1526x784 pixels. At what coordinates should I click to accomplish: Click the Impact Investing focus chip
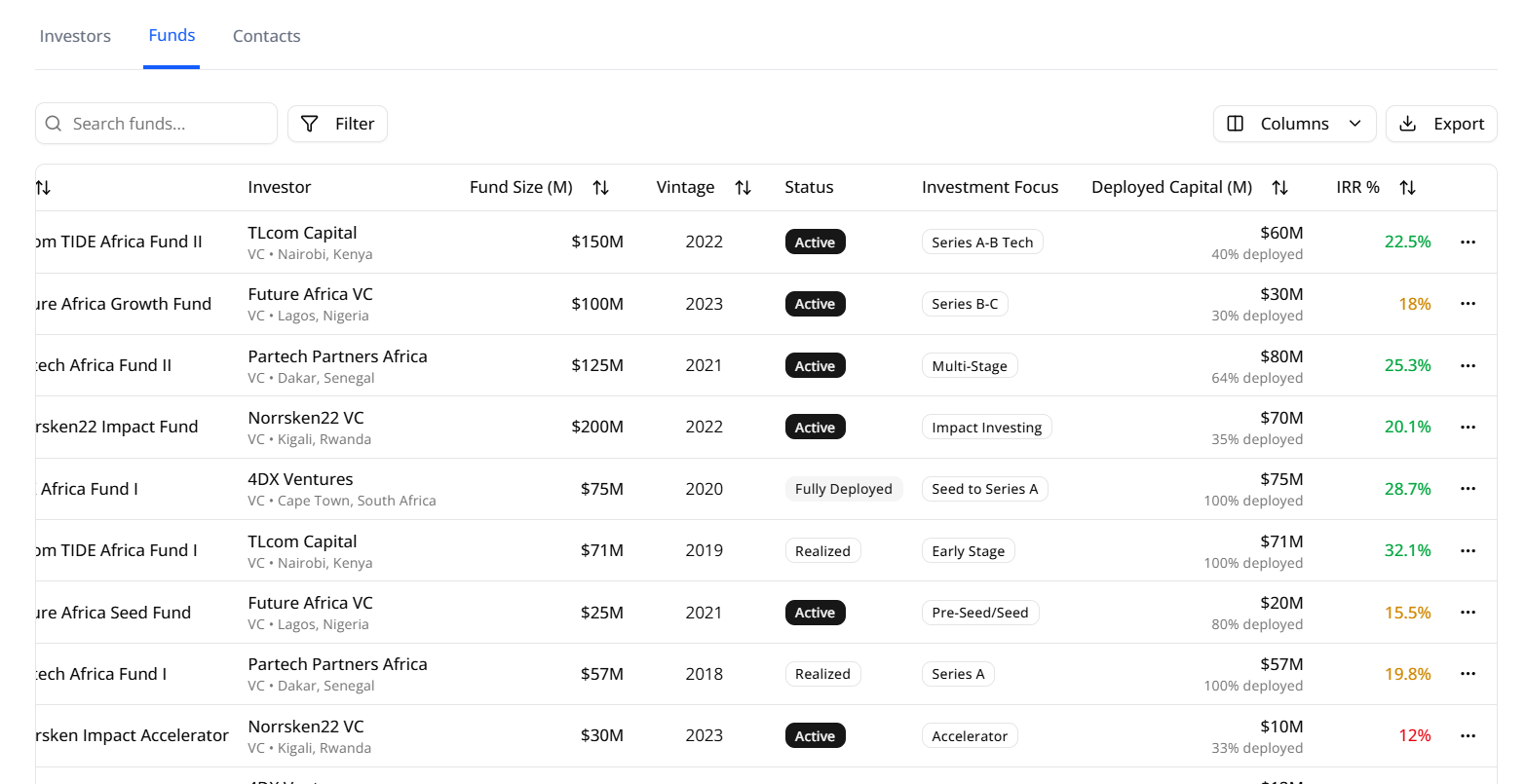pos(986,427)
